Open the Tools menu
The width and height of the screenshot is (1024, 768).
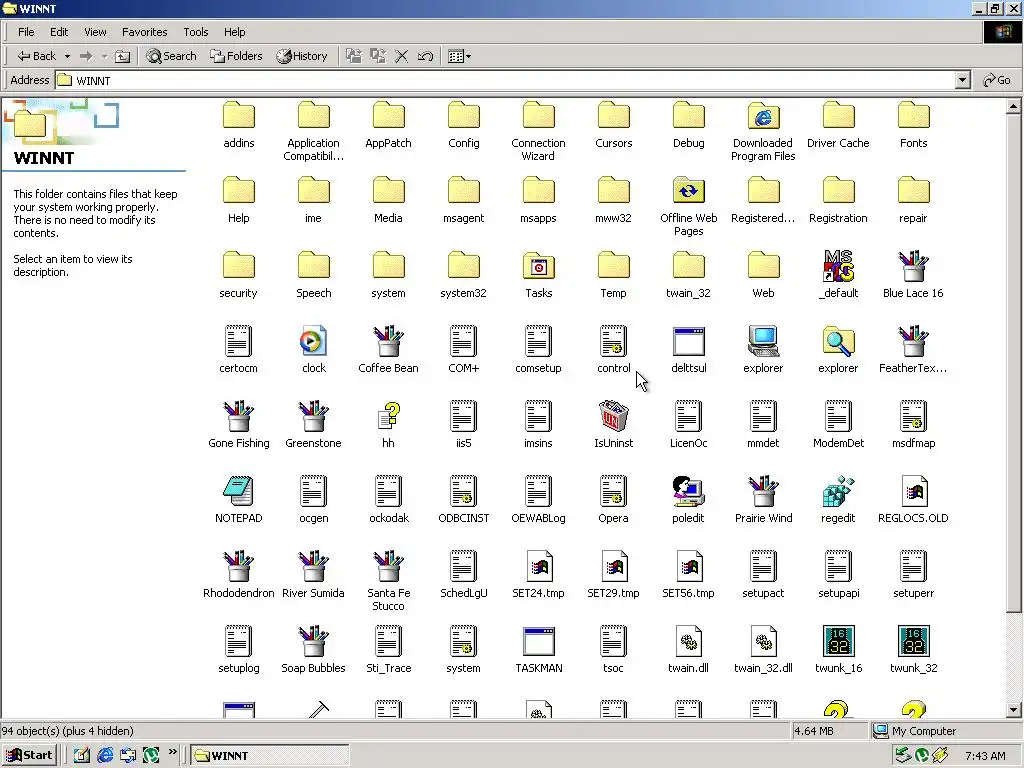point(195,32)
